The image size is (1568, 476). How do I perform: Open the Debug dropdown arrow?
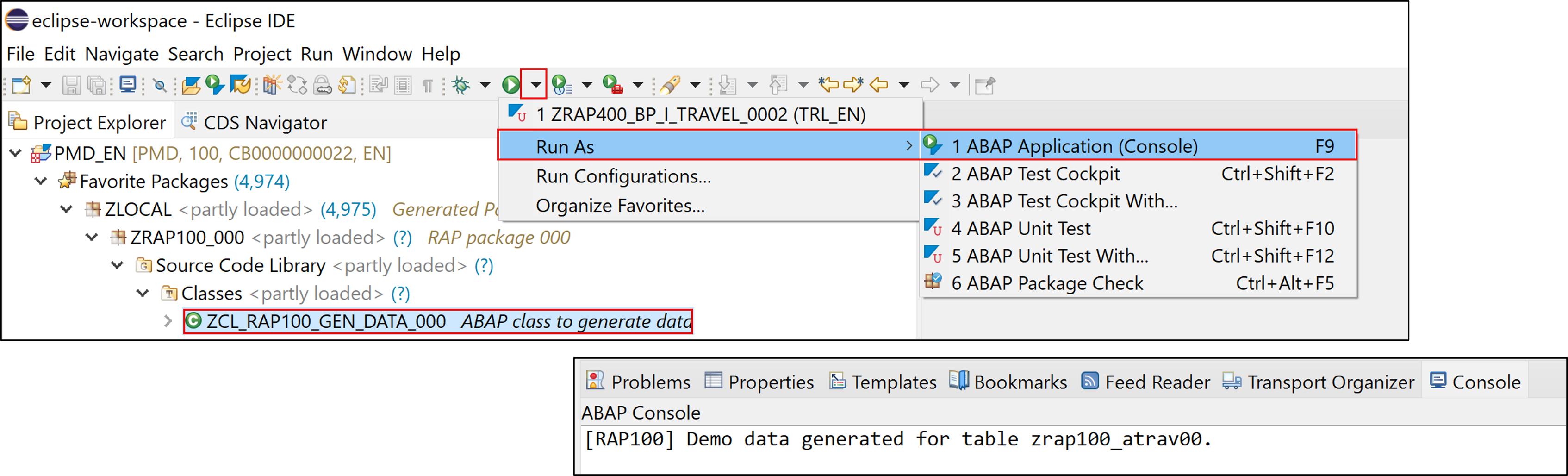pos(485,85)
